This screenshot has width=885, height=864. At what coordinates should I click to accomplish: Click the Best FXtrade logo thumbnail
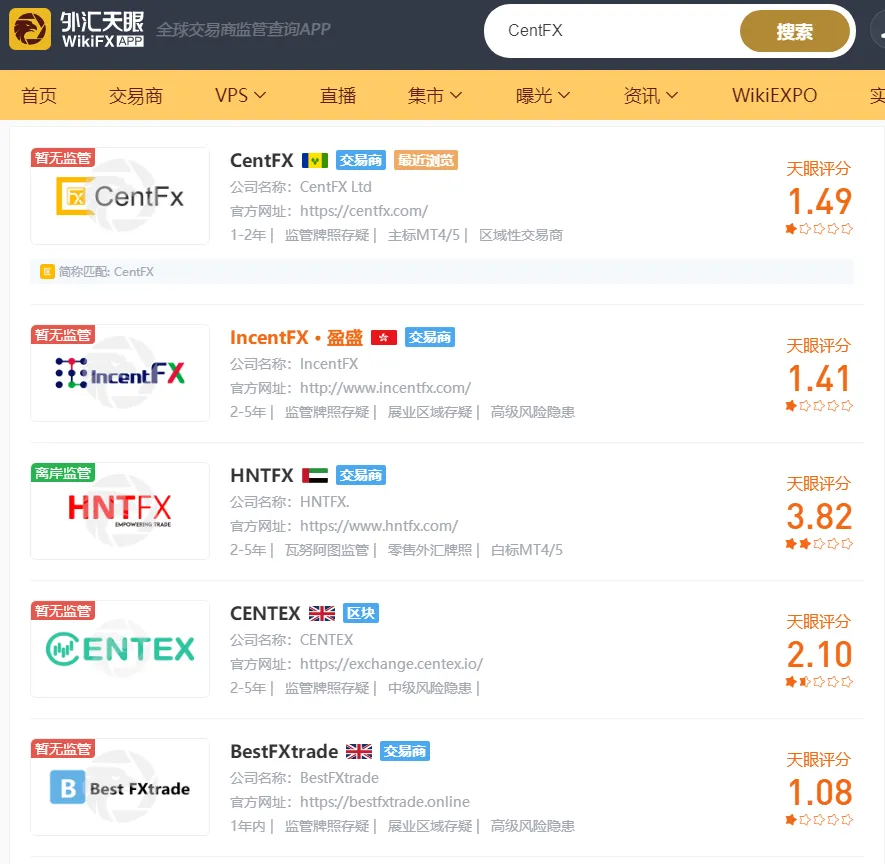pyautogui.click(x=120, y=787)
